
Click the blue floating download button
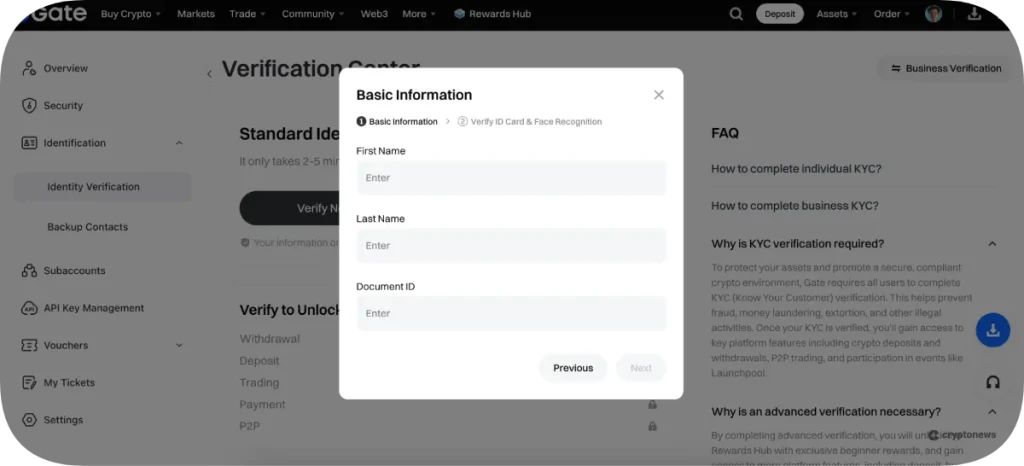[x=993, y=330]
